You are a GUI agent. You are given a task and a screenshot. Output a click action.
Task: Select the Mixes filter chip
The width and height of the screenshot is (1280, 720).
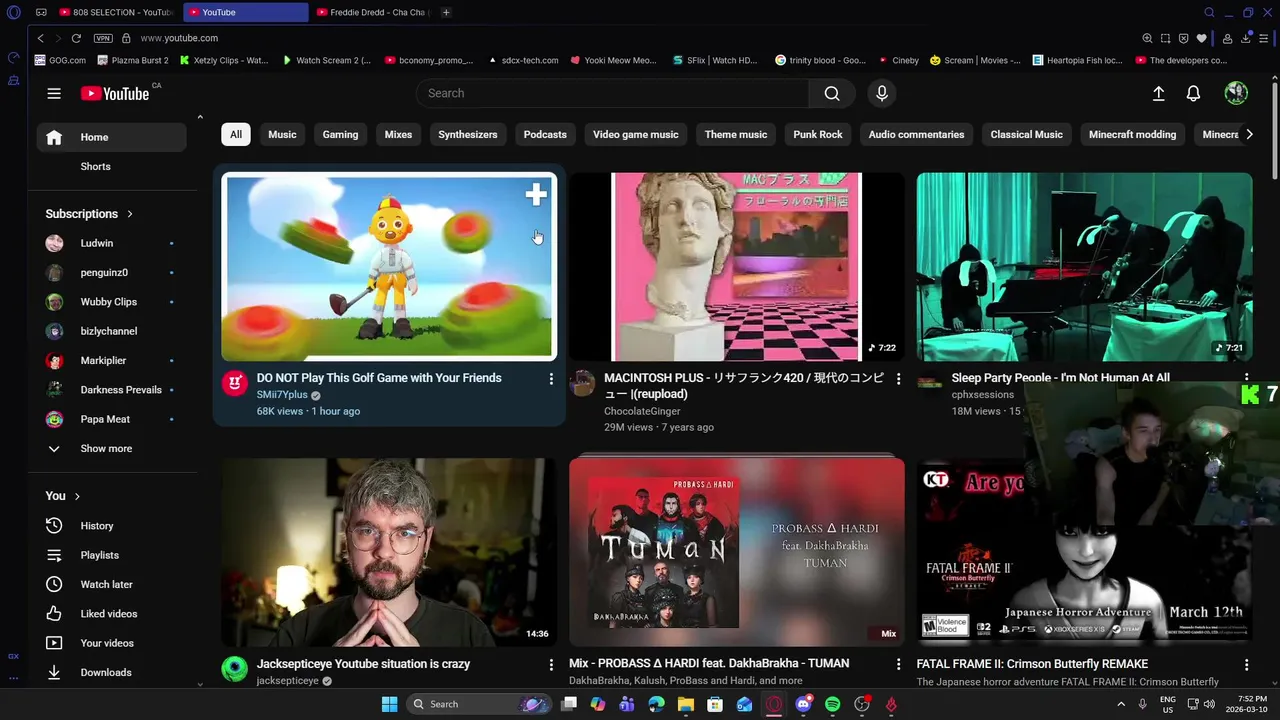coord(398,134)
